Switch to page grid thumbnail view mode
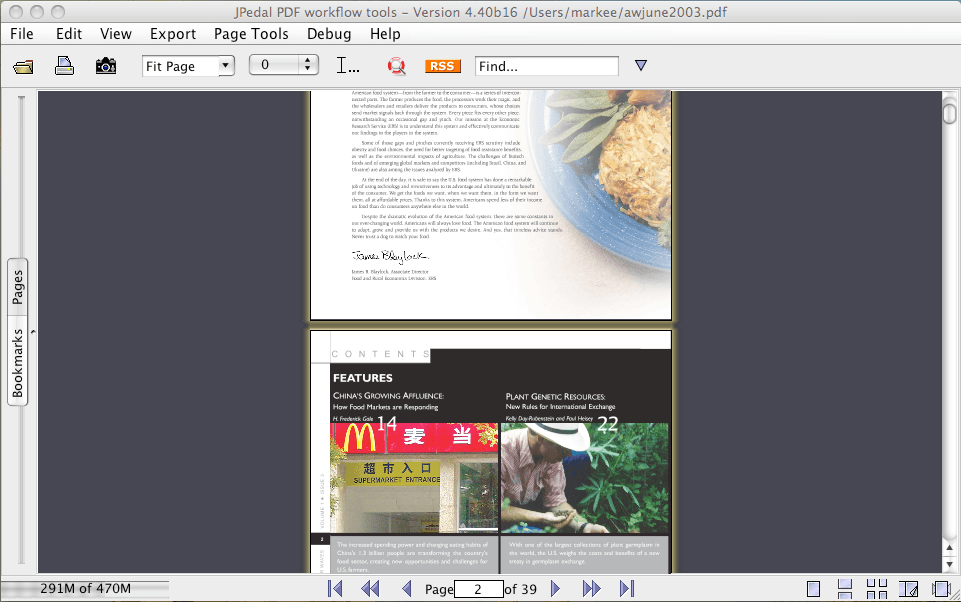This screenshot has width=961, height=602. click(877, 589)
